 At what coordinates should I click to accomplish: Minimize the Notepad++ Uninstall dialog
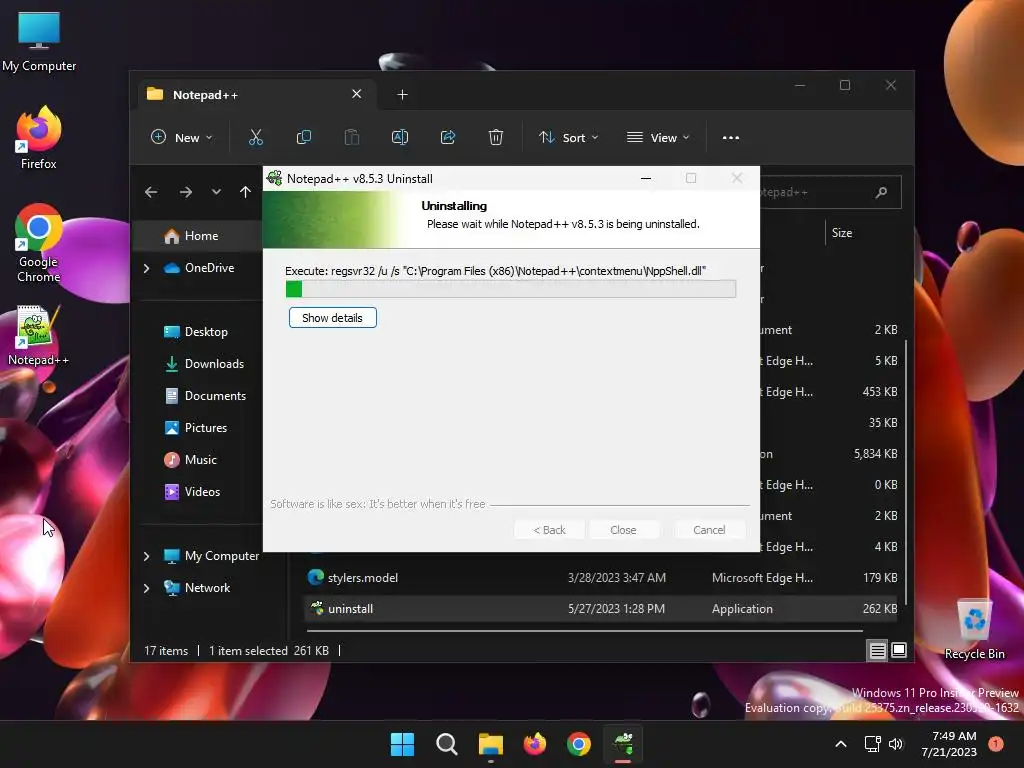point(646,178)
